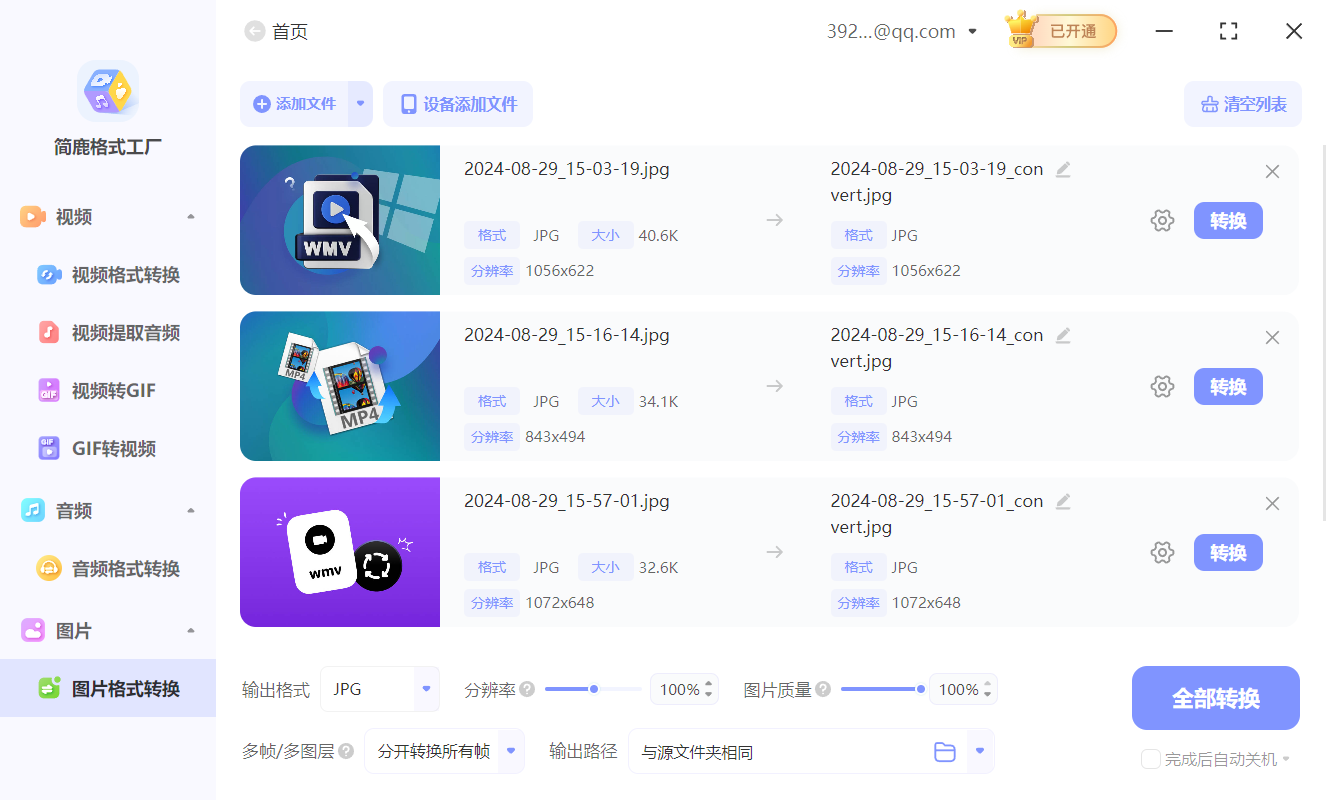Image resolution: width=1326 pixels, height=800 pixels.
Task: Click 全部转换 to convert all files
Action: click(x=1215, y=697)
